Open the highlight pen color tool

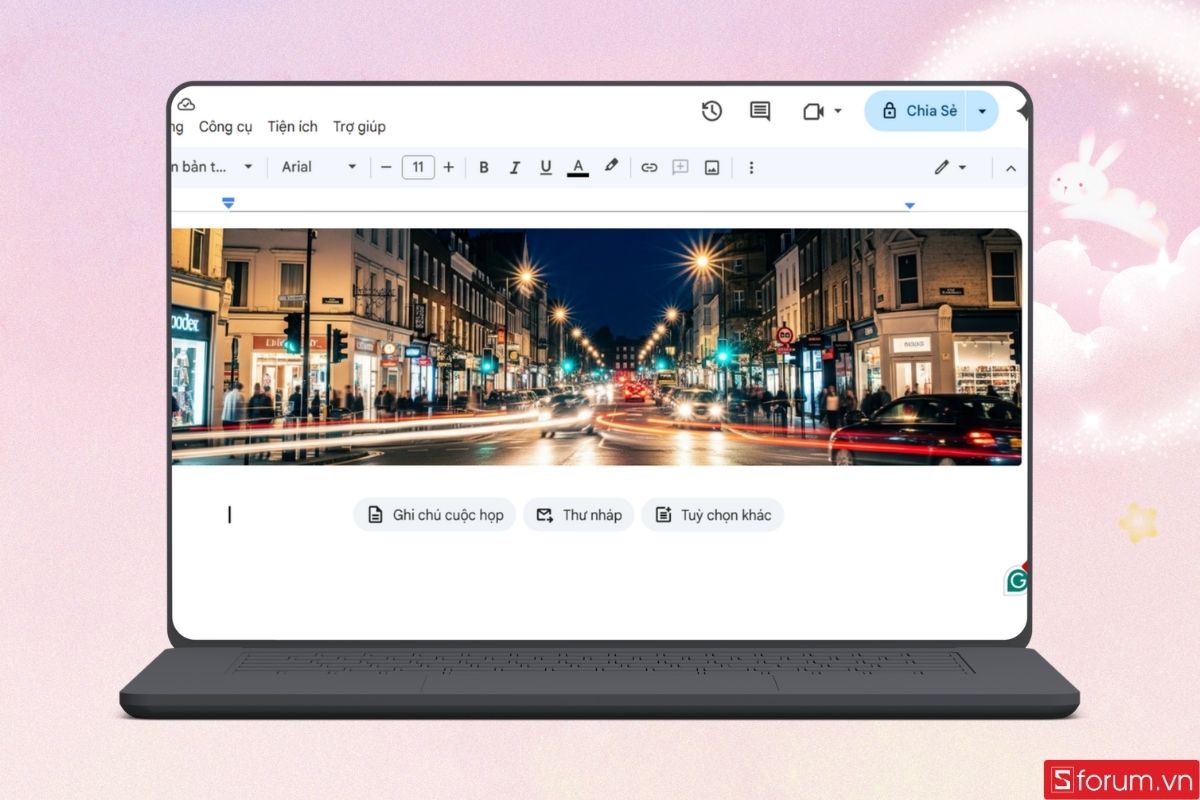611,167
